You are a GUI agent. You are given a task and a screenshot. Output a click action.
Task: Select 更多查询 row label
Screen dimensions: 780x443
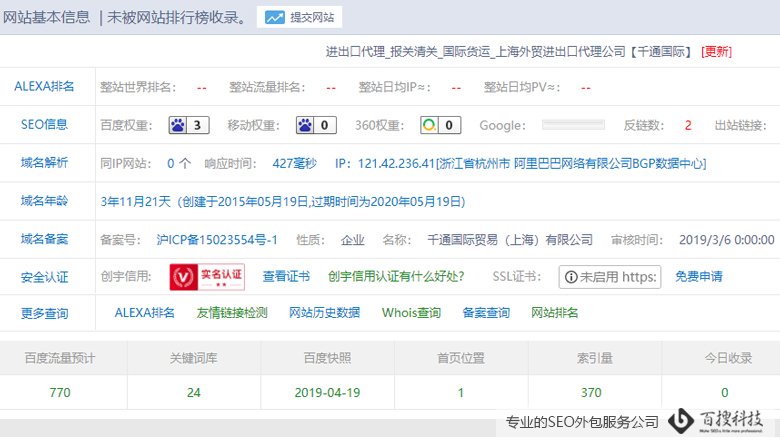click(x=44, y=313)
